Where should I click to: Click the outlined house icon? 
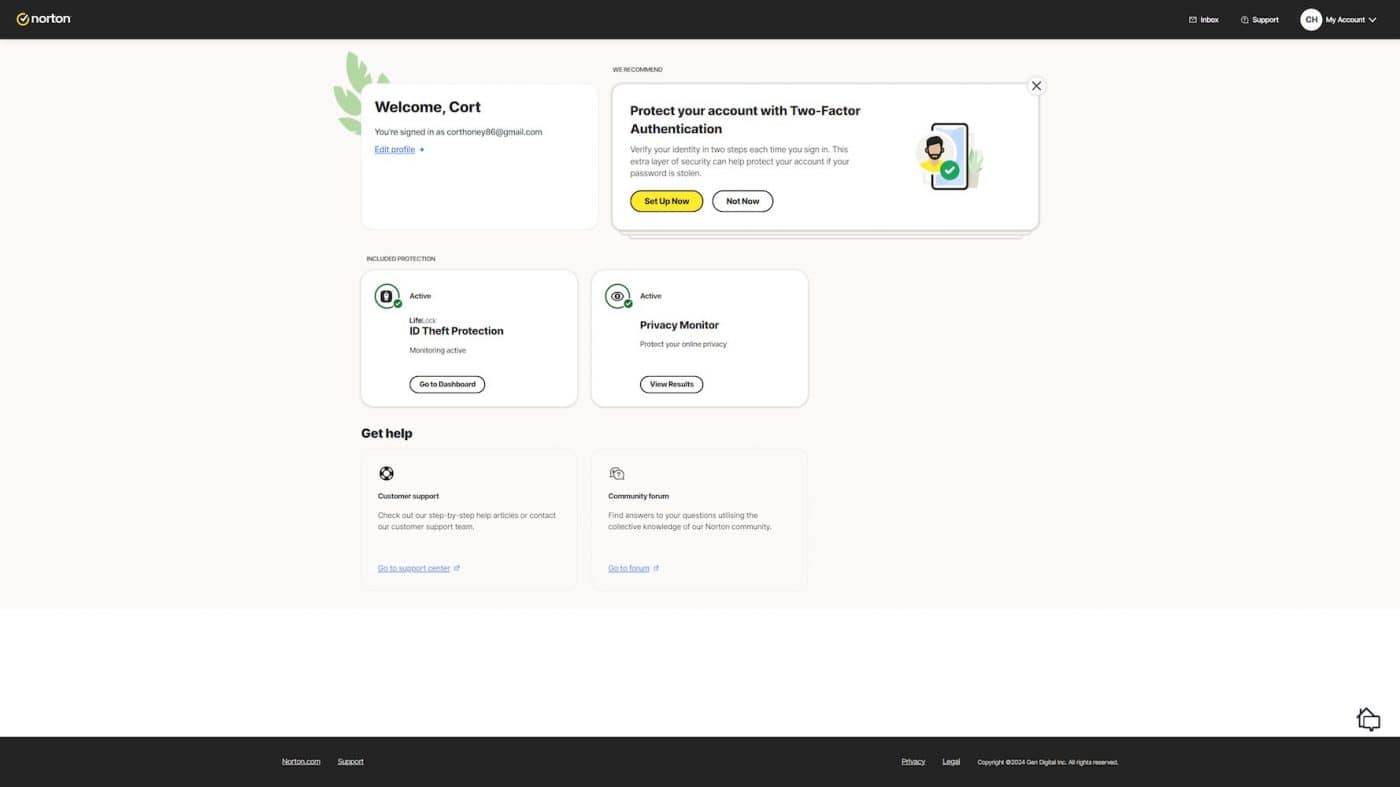(1367, 718)
